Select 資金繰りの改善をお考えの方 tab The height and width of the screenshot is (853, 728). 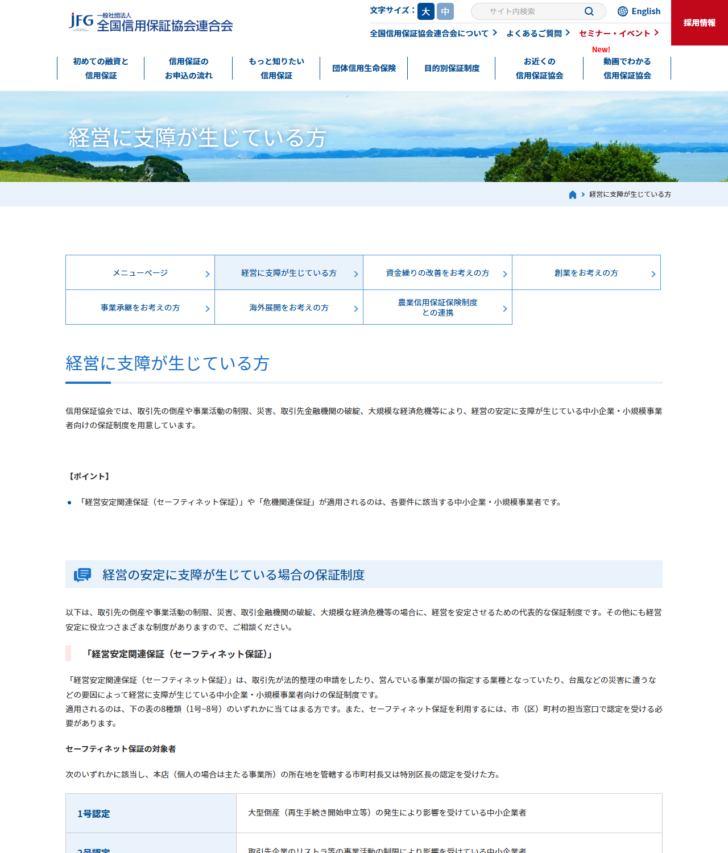coord(437,273)
